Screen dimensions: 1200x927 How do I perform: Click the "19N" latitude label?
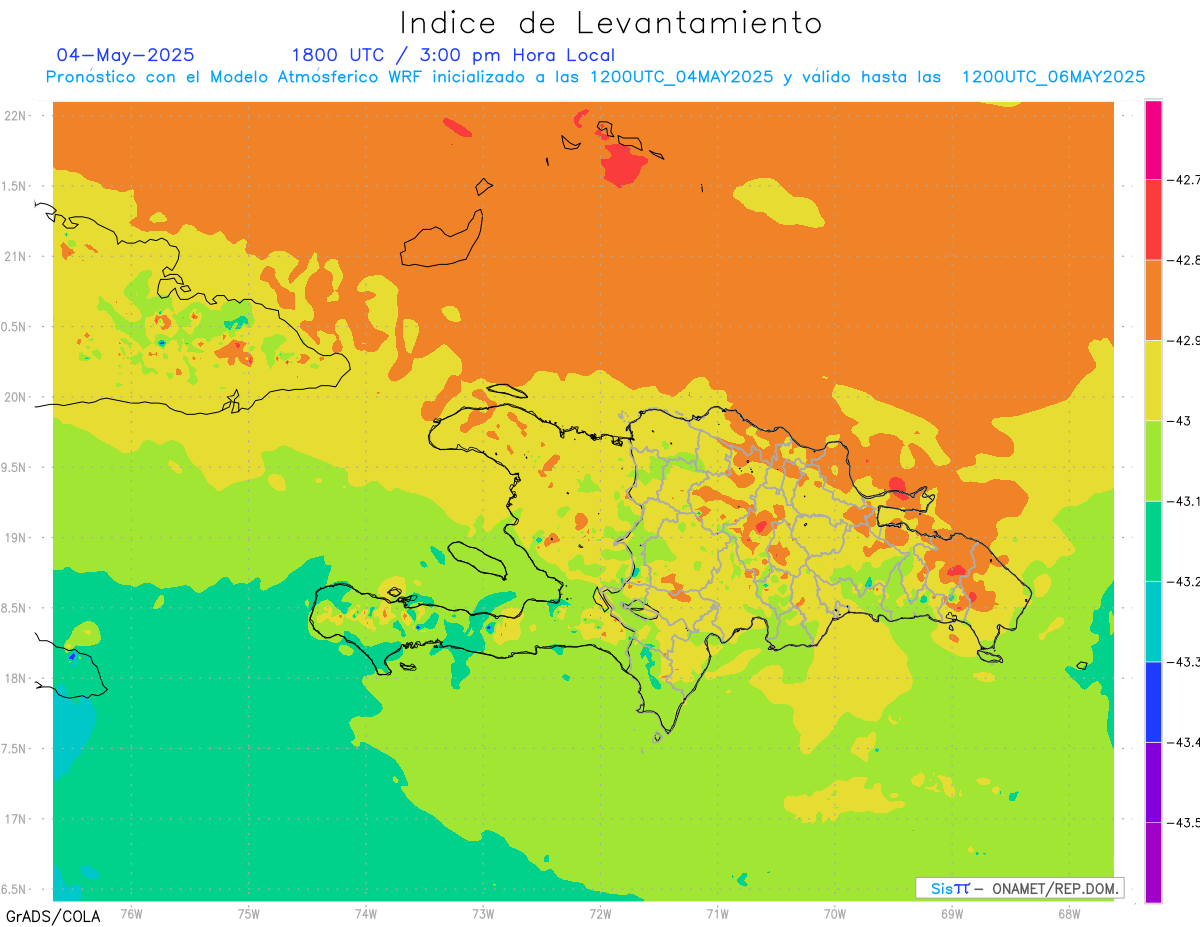click(17, 537)
